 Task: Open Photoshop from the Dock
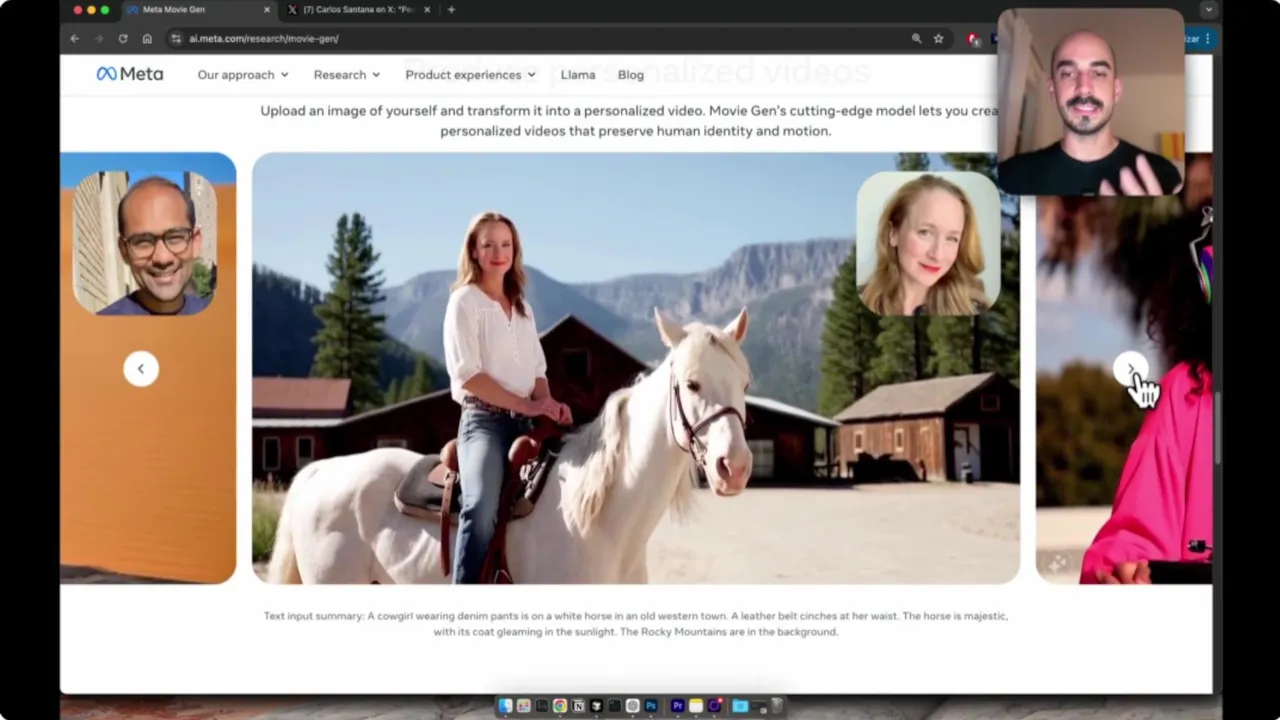(x=651, y=706)
